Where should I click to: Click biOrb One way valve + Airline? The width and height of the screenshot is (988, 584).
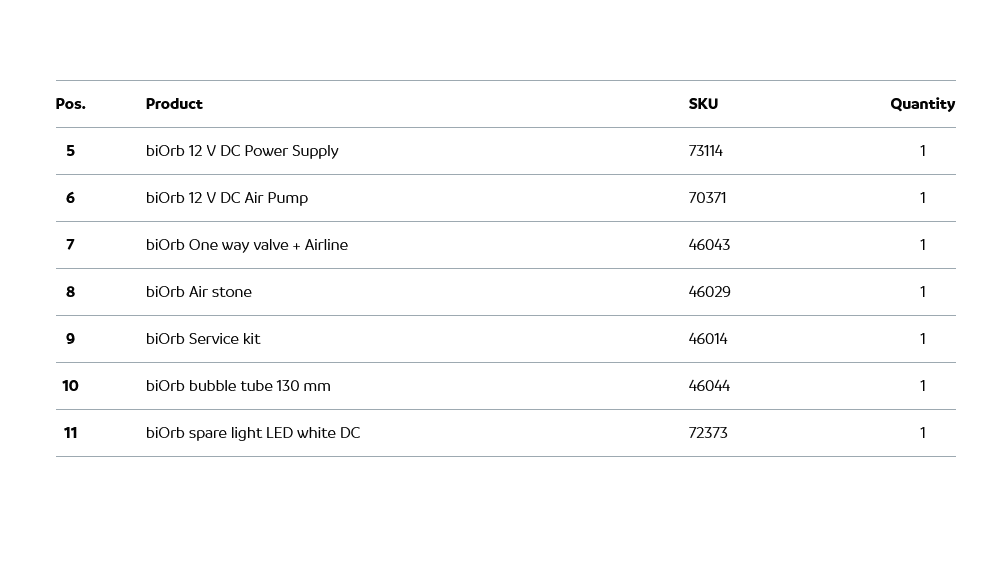[x=247, y=245]
